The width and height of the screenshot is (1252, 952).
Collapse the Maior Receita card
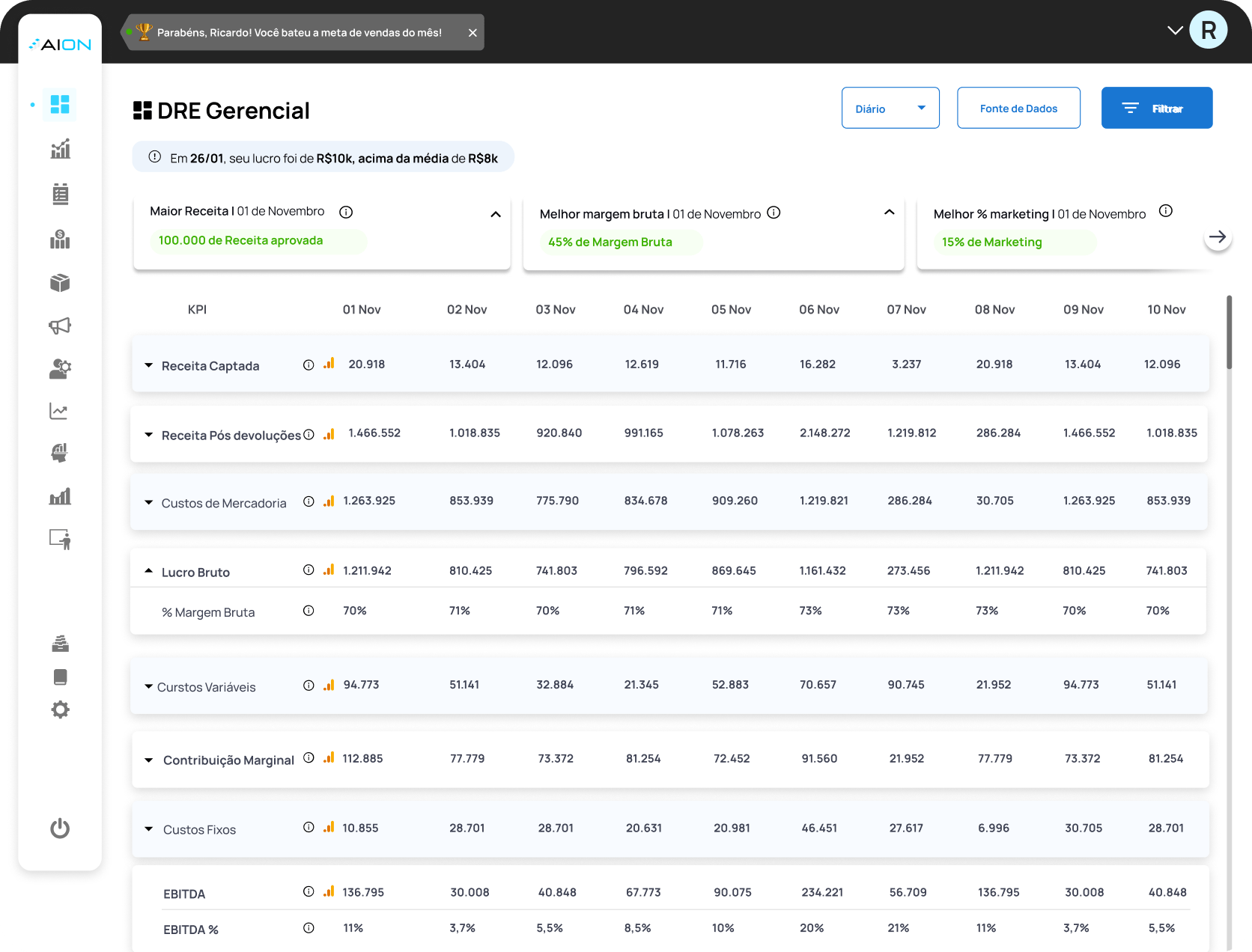point(496,214)
